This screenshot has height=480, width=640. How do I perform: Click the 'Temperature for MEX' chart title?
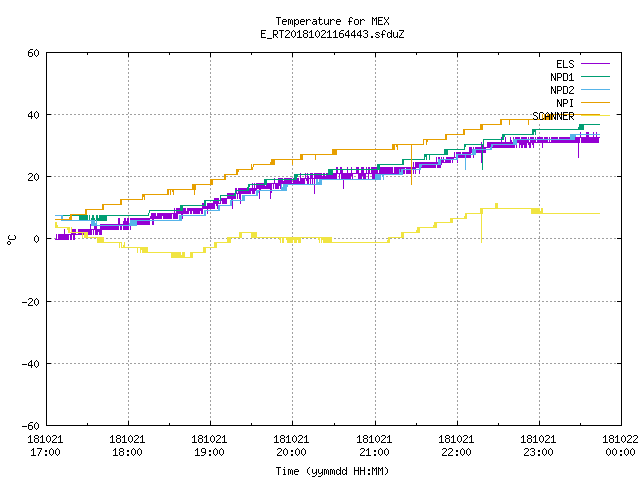pos(332,21)
